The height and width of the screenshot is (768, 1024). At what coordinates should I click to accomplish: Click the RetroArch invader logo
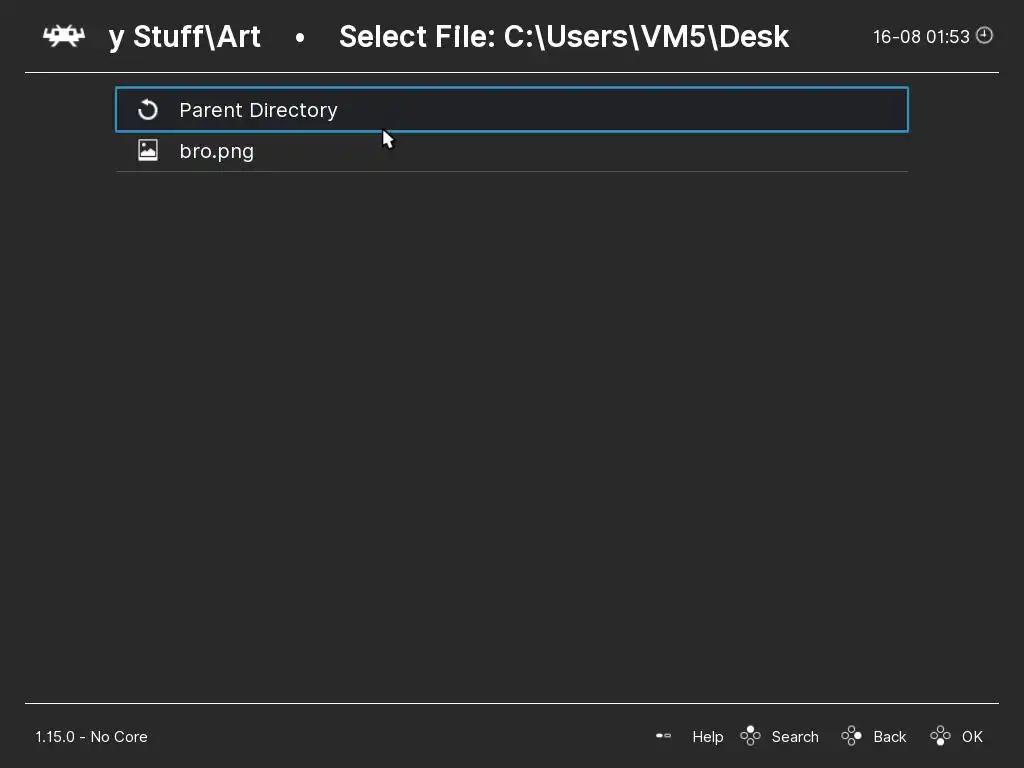(x=63, y=37)
